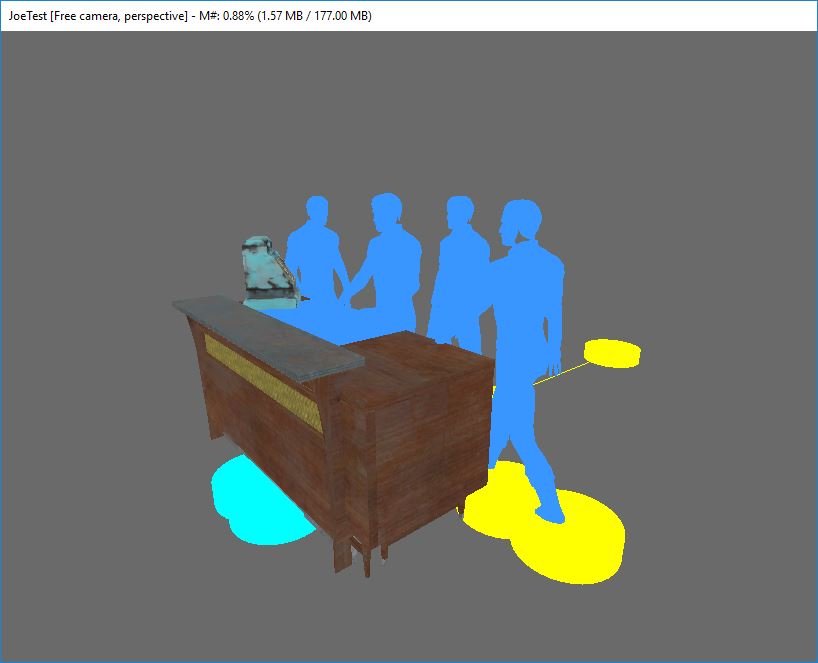This screenshot has height=663, width=818.
Task: Click the JoeTest window title text
Action: click(x=190, y=16)
